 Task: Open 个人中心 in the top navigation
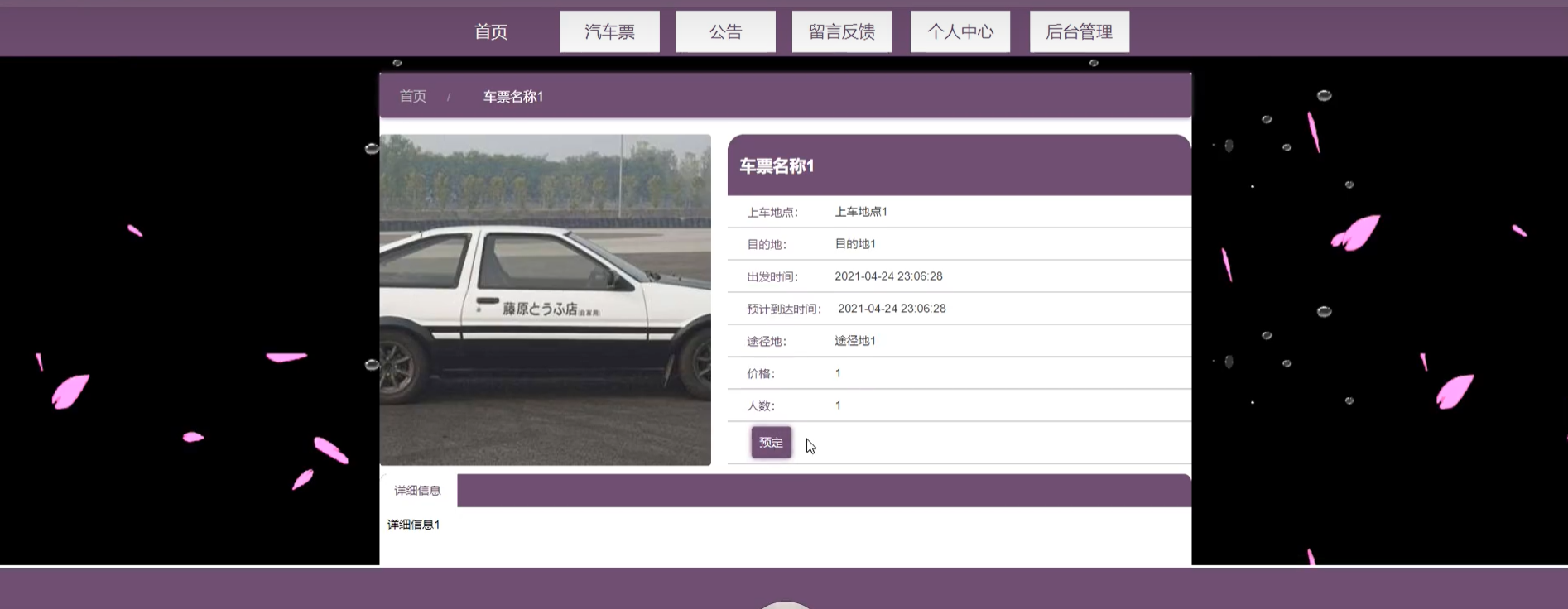960,31
